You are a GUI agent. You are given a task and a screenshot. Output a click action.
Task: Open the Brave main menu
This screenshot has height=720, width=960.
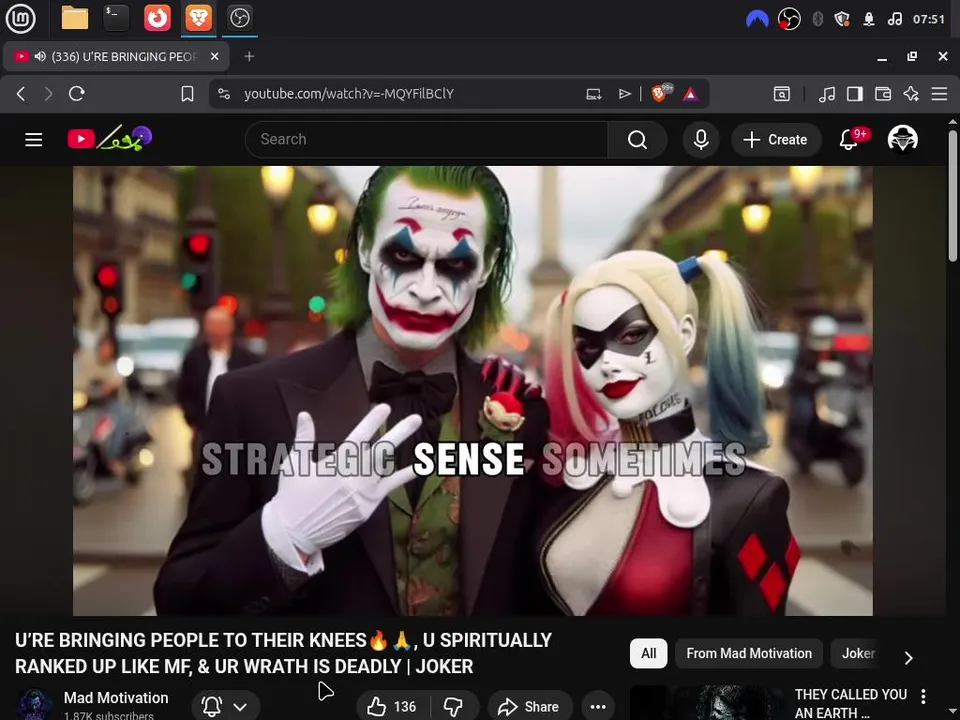pyautogui.click(x=939, y=94)
